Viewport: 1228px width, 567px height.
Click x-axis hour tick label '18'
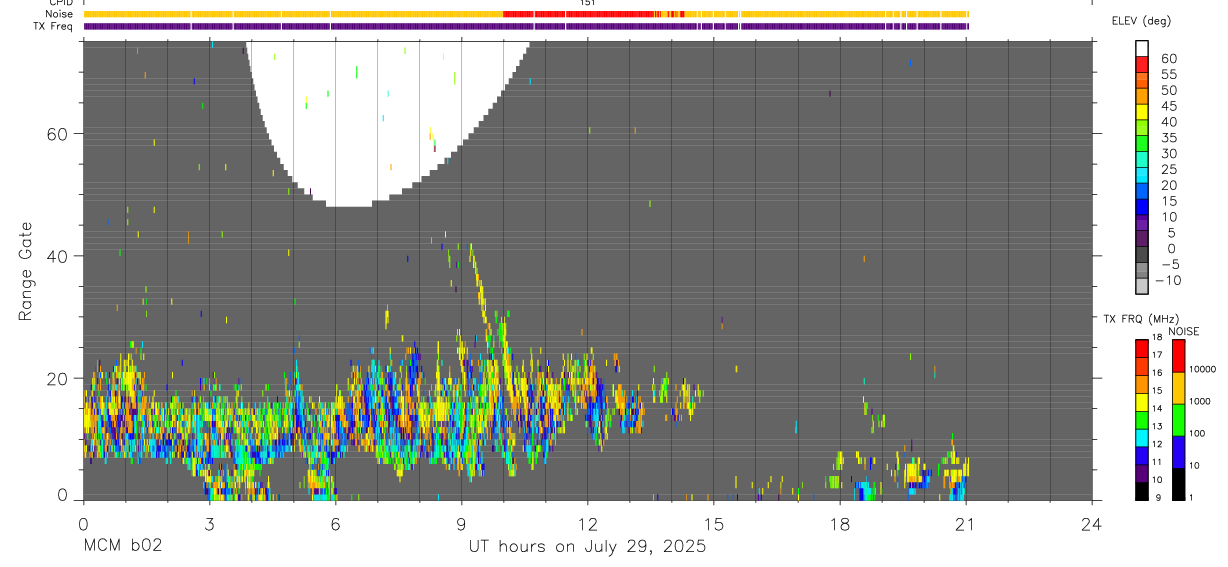(839, 523)
